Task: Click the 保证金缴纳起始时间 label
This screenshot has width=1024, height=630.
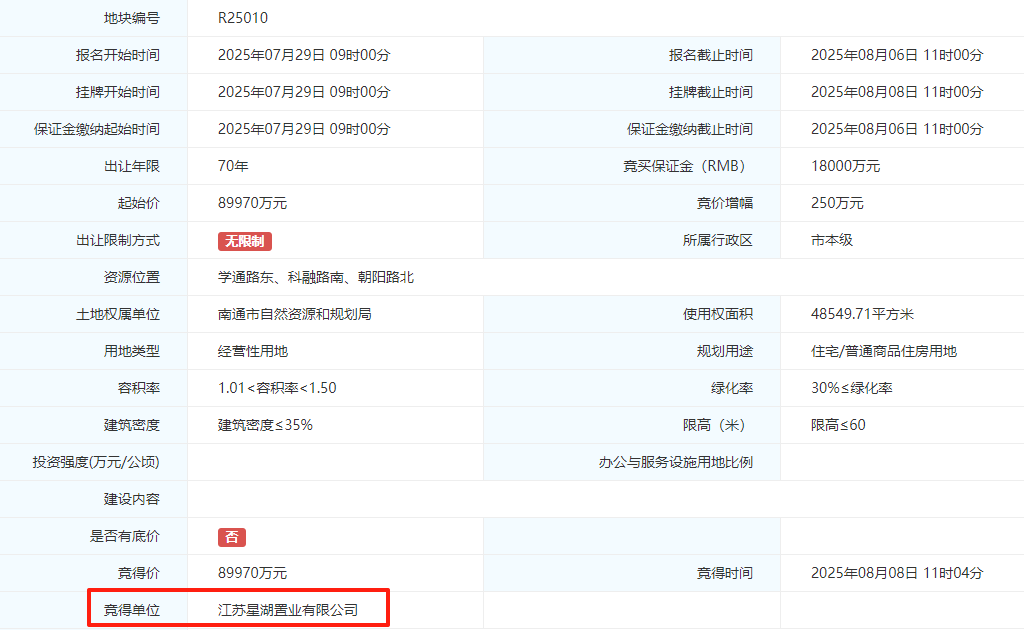Action: click(x=97, y=129)
